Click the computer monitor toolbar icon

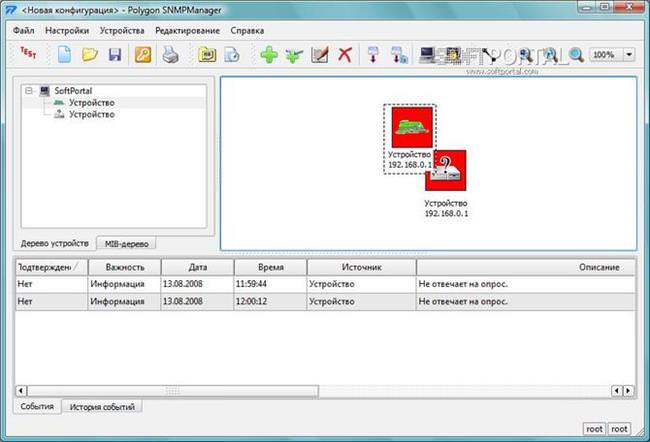pos(427,55)
